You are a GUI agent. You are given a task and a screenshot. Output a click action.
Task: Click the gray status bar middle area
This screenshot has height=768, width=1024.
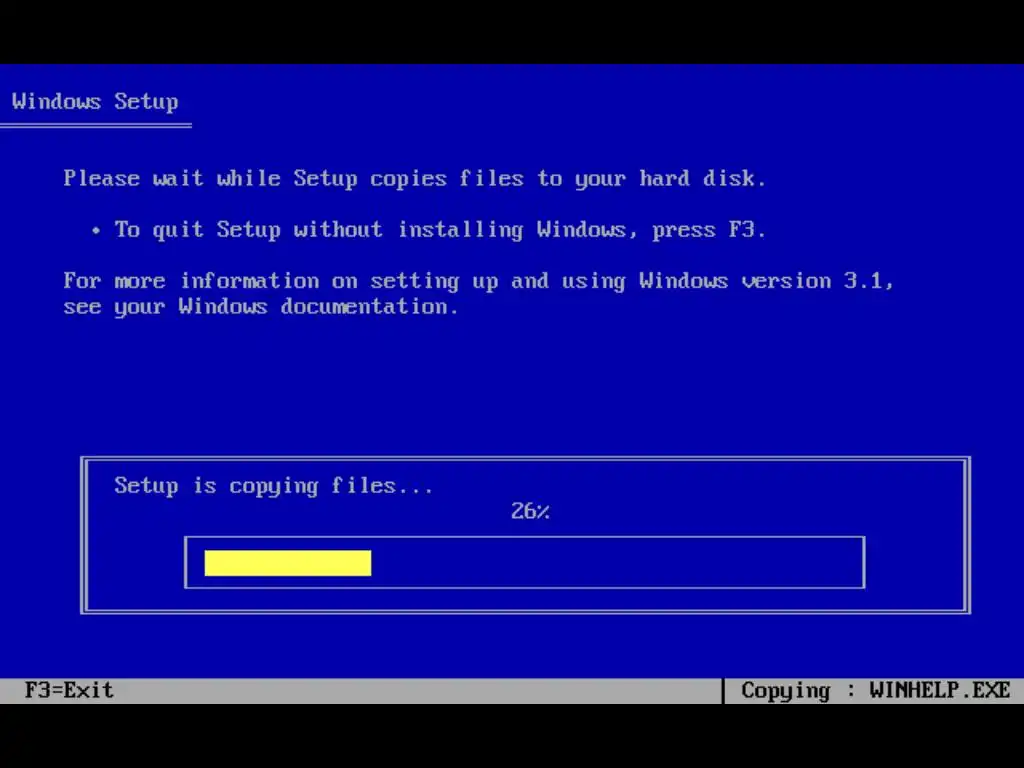click(418, 690)
